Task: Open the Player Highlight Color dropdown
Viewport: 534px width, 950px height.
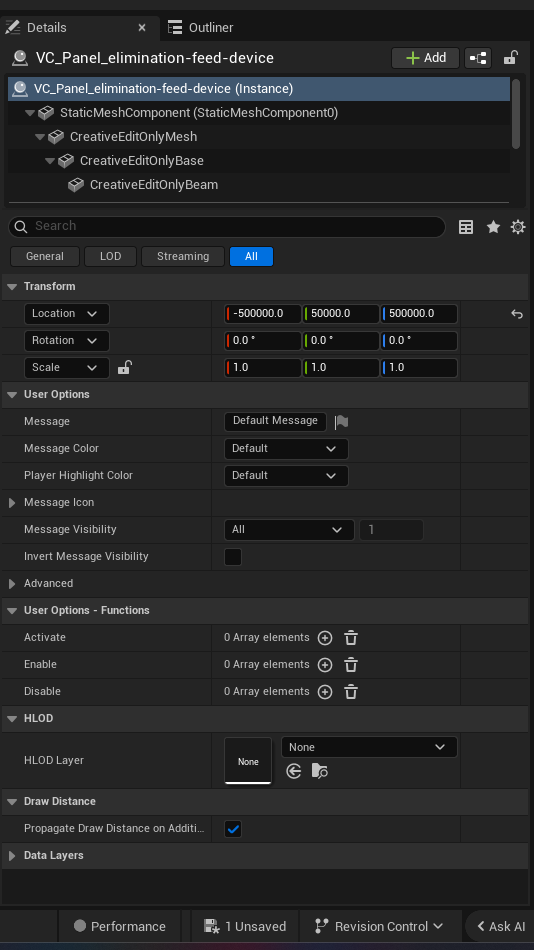Action: pos(286,476)
